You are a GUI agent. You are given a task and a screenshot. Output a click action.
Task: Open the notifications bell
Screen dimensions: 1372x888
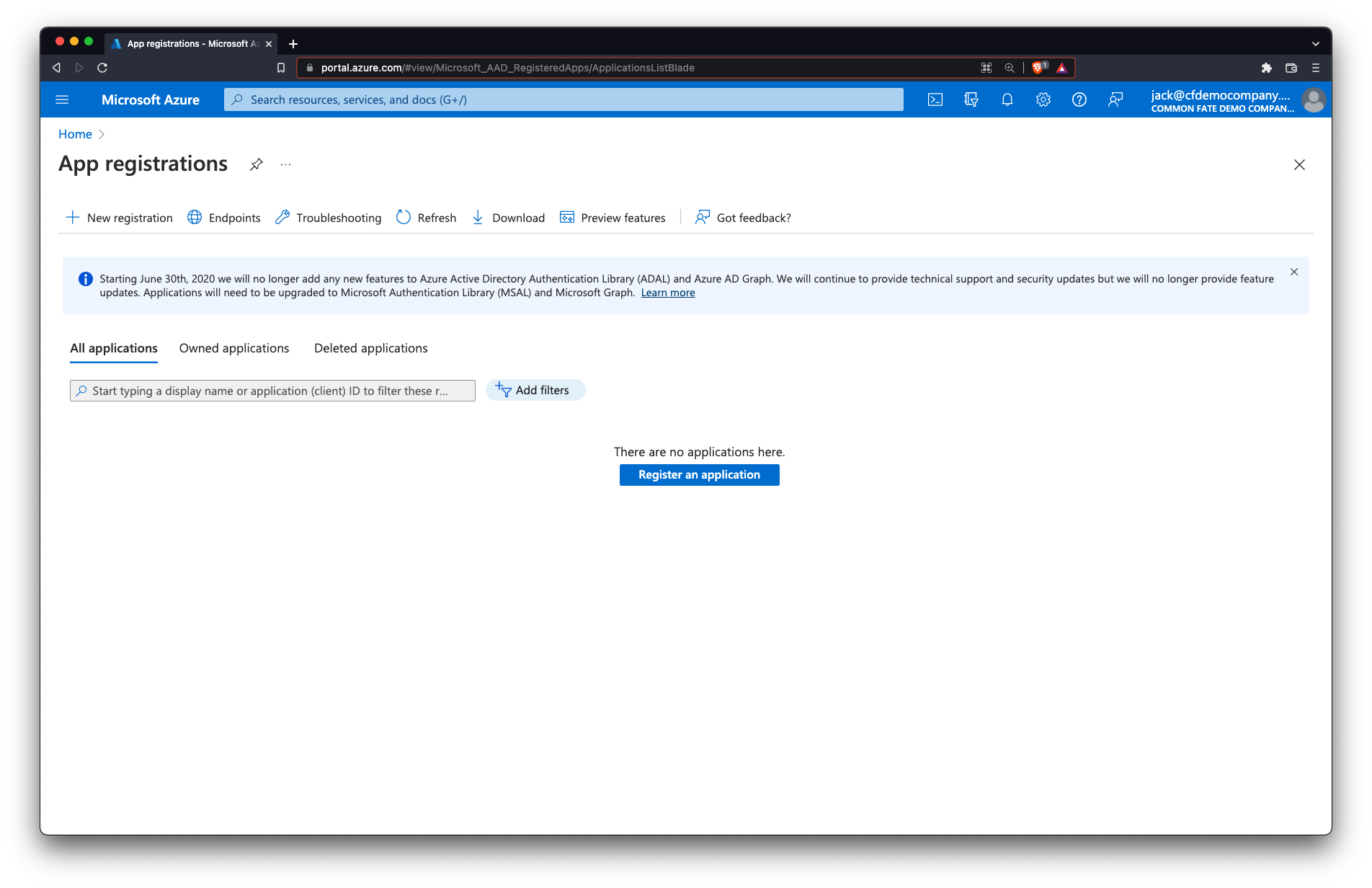click(1007, 99)
